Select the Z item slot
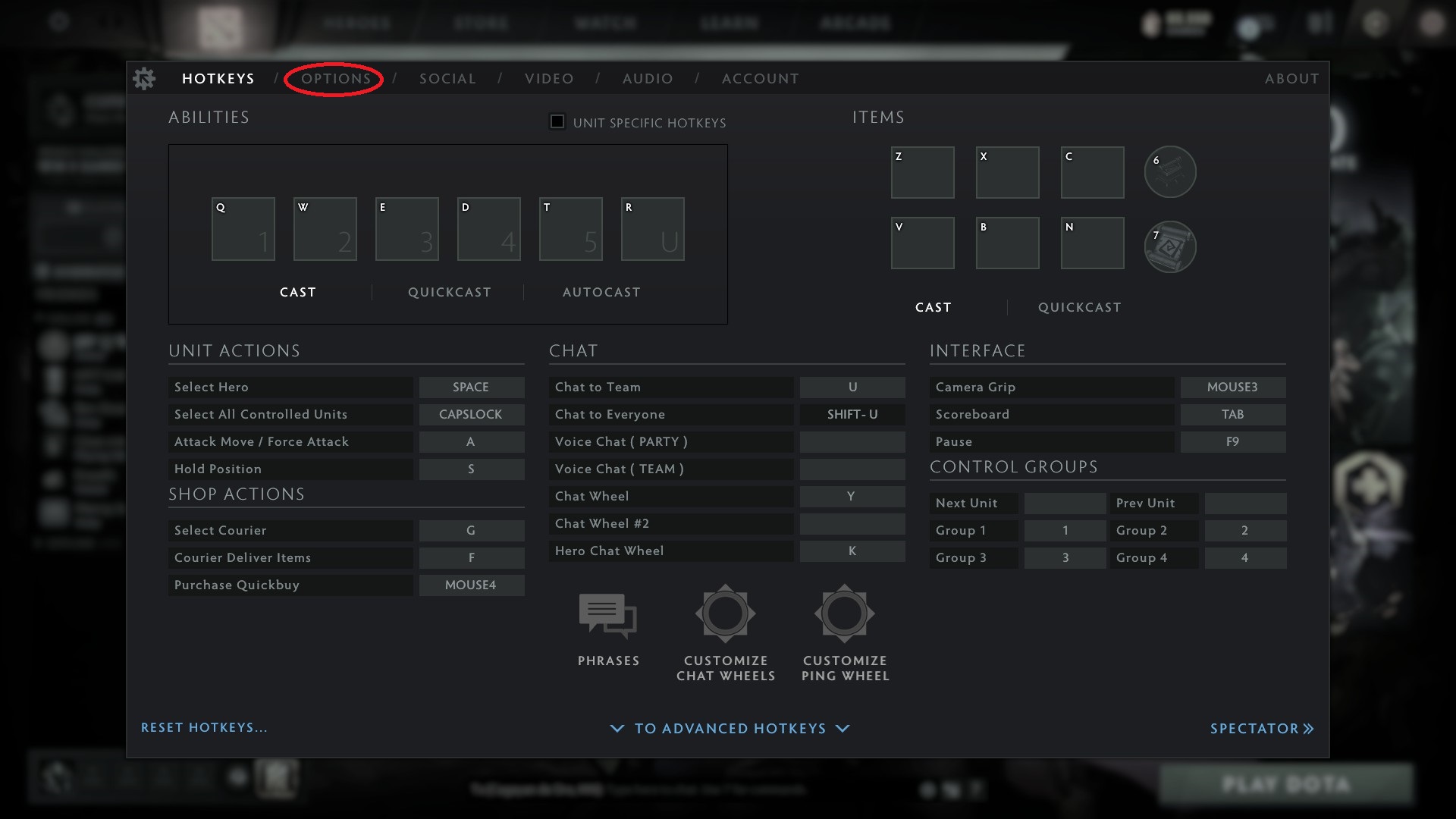 coord(922,173)
